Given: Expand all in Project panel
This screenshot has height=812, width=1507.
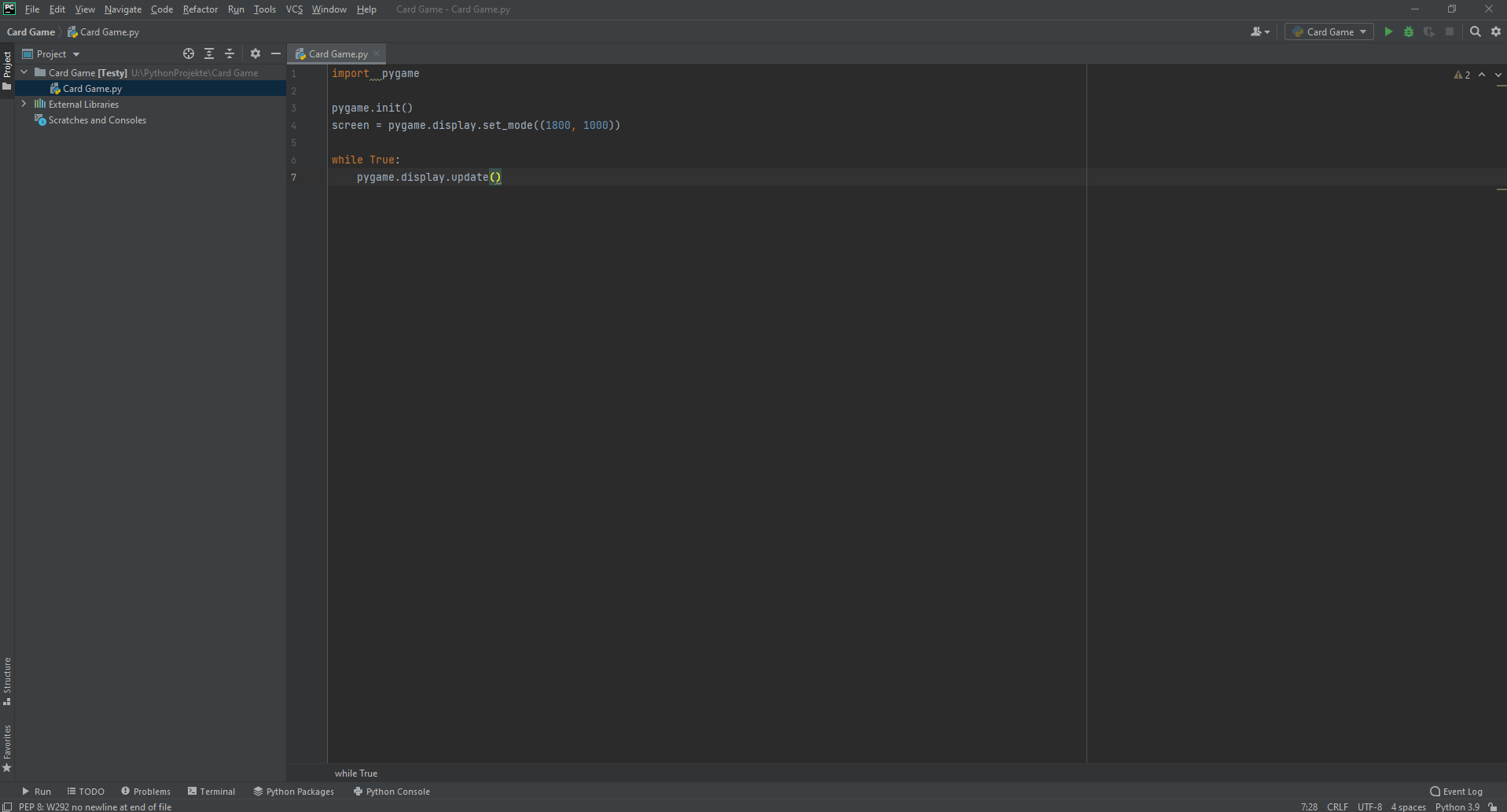Looking at the screenshot, I should 209,53.
